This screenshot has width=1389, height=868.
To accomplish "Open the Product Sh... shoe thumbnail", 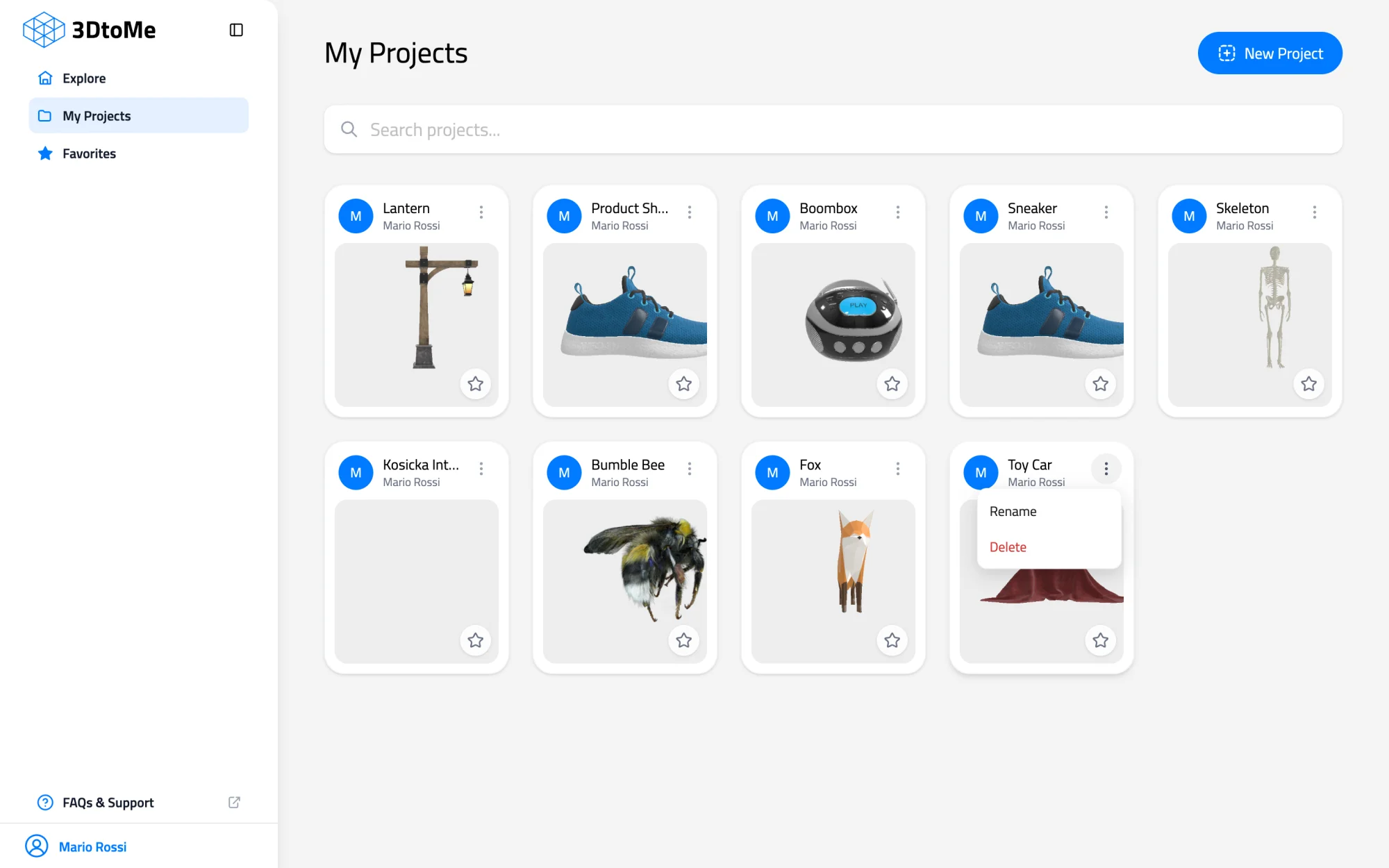I will coord(625,325).
